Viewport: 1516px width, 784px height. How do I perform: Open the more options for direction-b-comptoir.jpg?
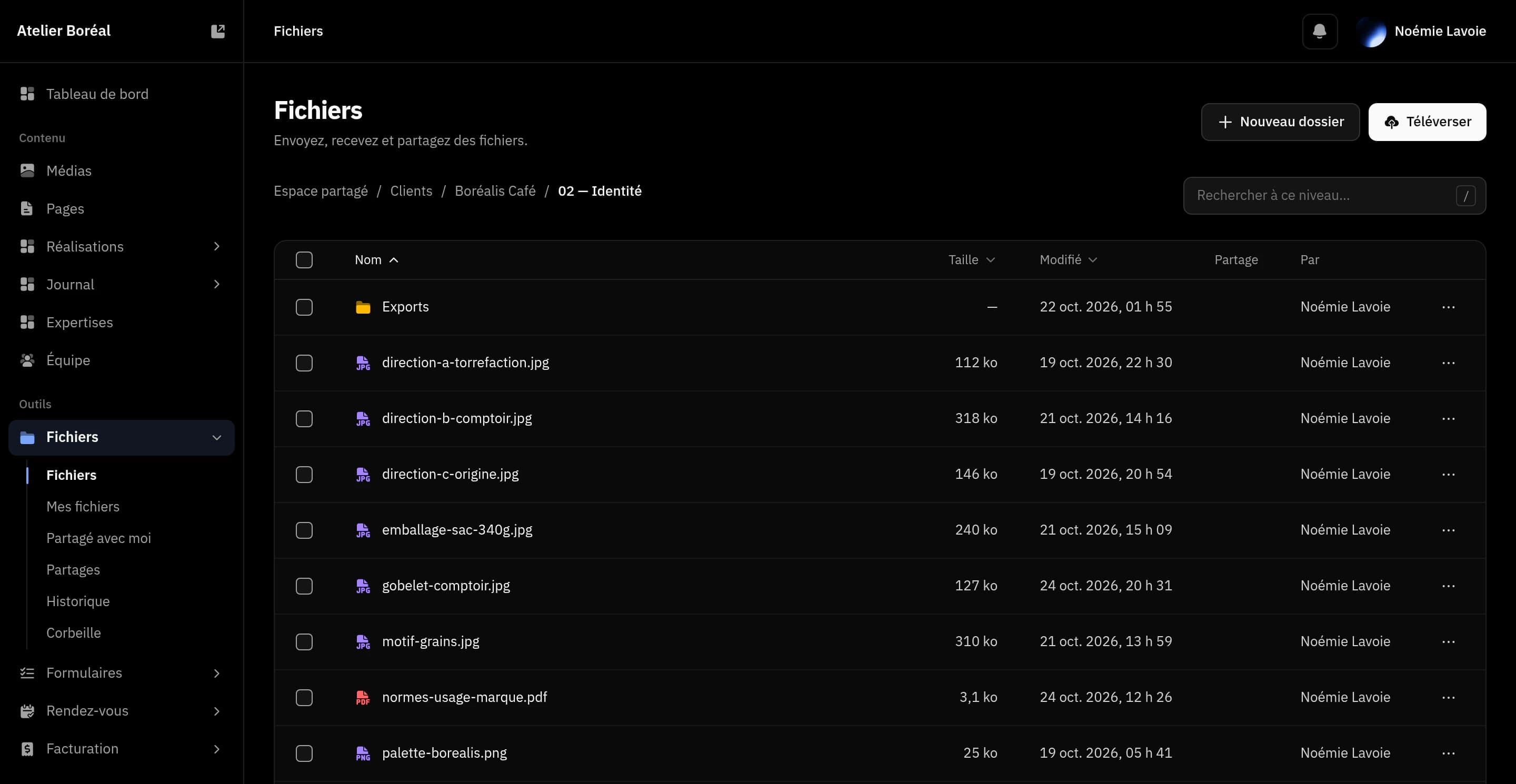[1448, 419]
